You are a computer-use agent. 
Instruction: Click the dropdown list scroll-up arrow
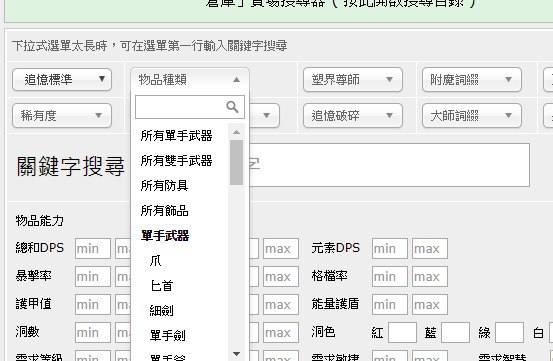(236, 132)
